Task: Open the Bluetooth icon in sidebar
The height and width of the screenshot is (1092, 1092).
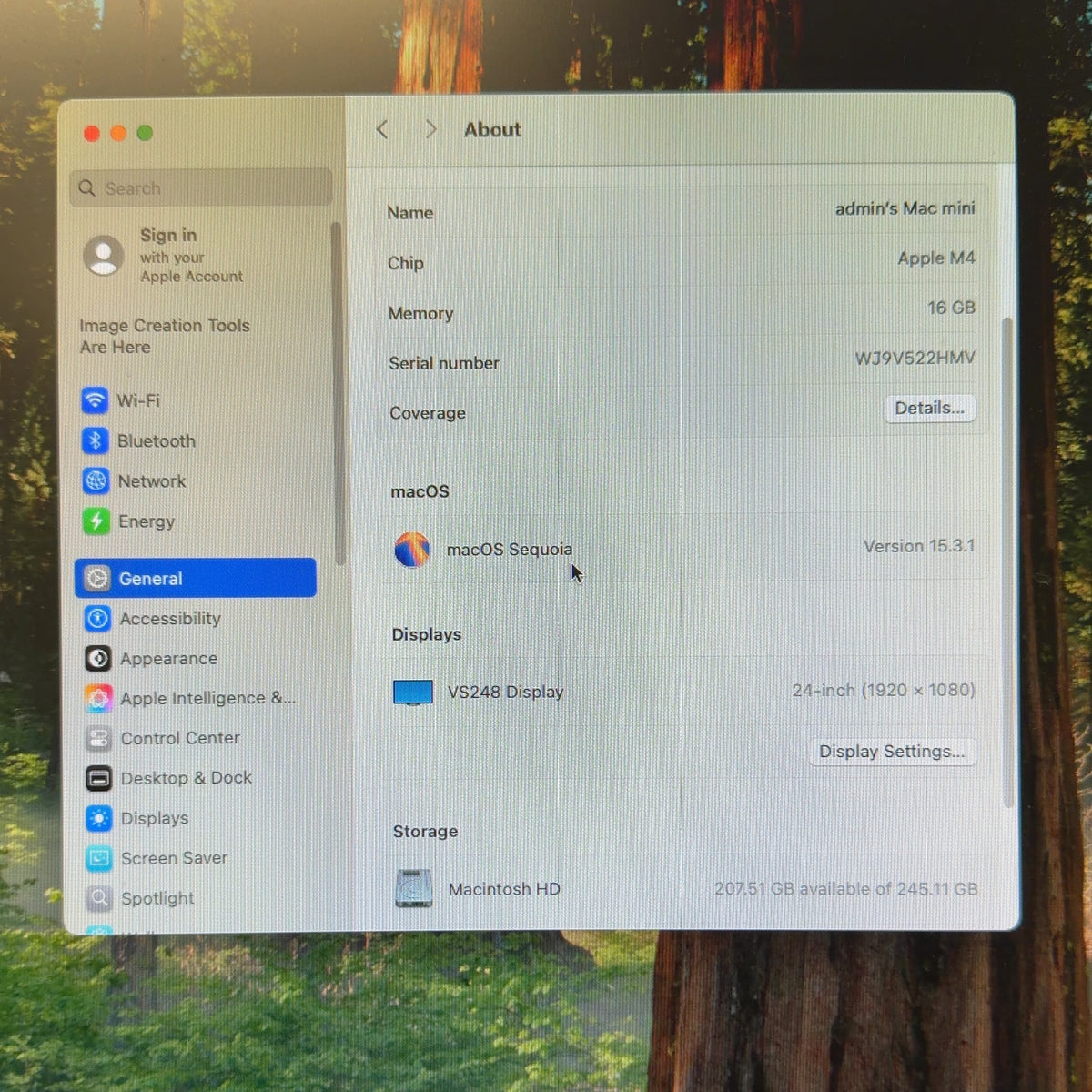Action: pos(96,440)
